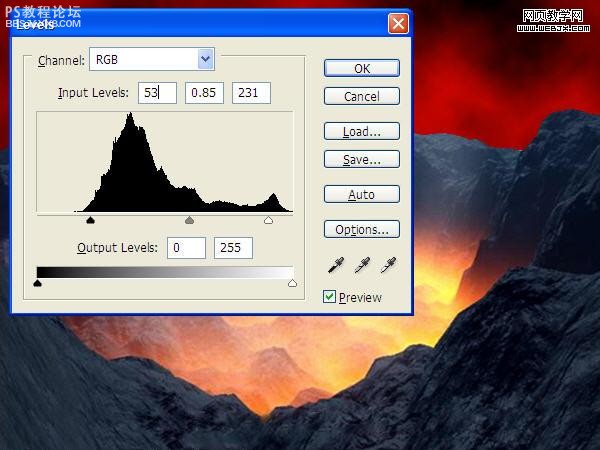Cancel the Levels adjustment
600x450 pixels.
tap(362, 96)
